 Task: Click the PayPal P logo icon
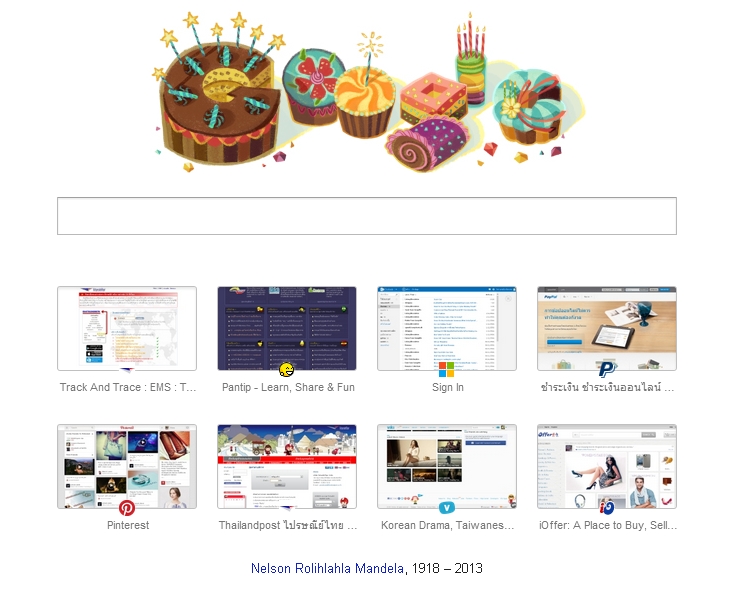click(x=607, y=369)
